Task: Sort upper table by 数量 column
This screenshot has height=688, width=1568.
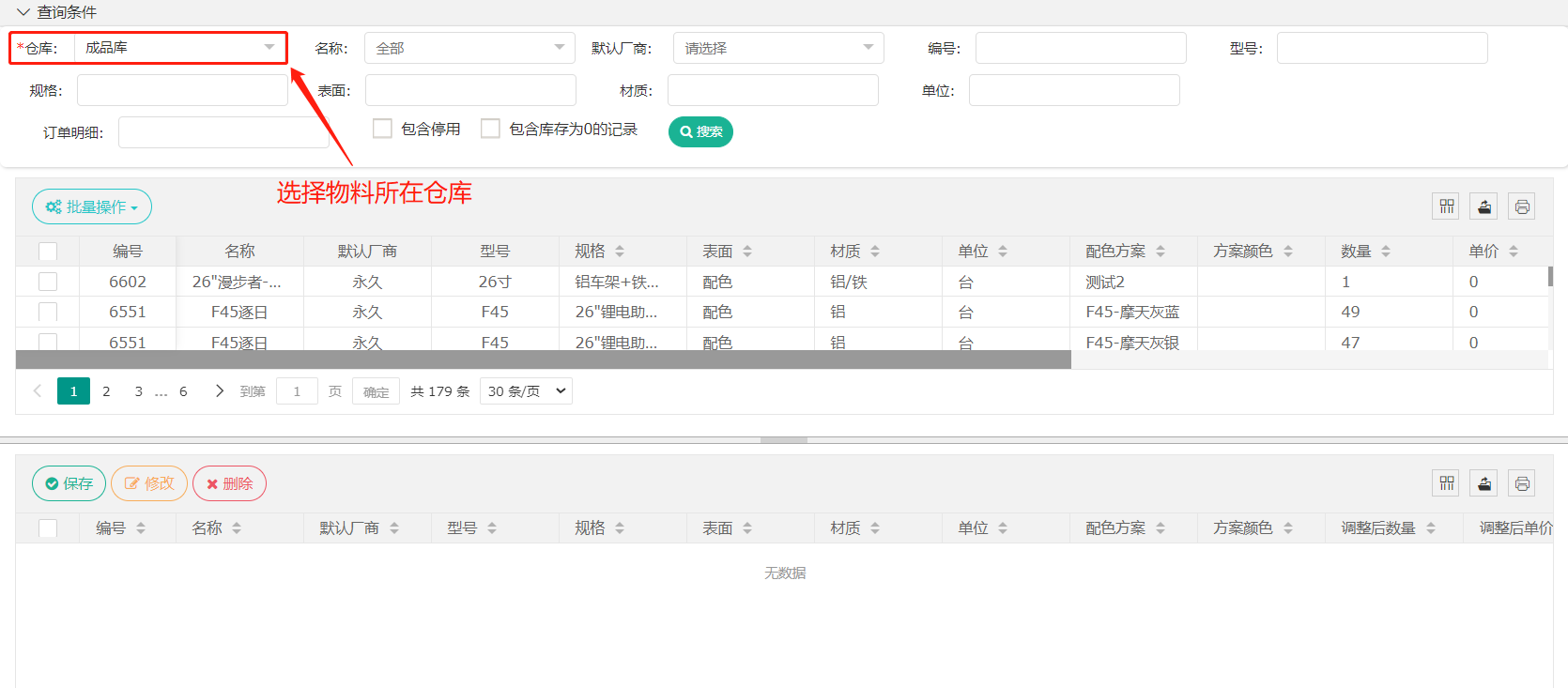Action: pos(1386,252)
